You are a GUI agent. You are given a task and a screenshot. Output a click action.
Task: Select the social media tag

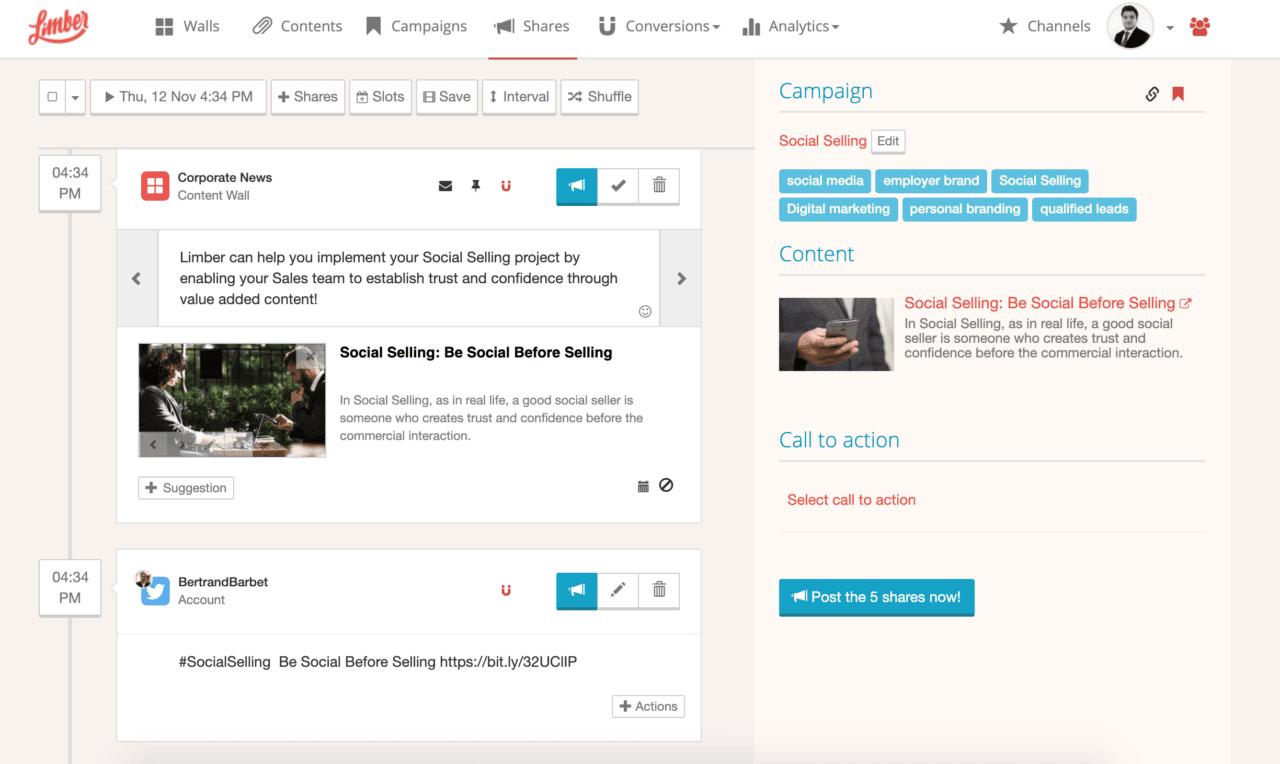(x=825, y=181)
